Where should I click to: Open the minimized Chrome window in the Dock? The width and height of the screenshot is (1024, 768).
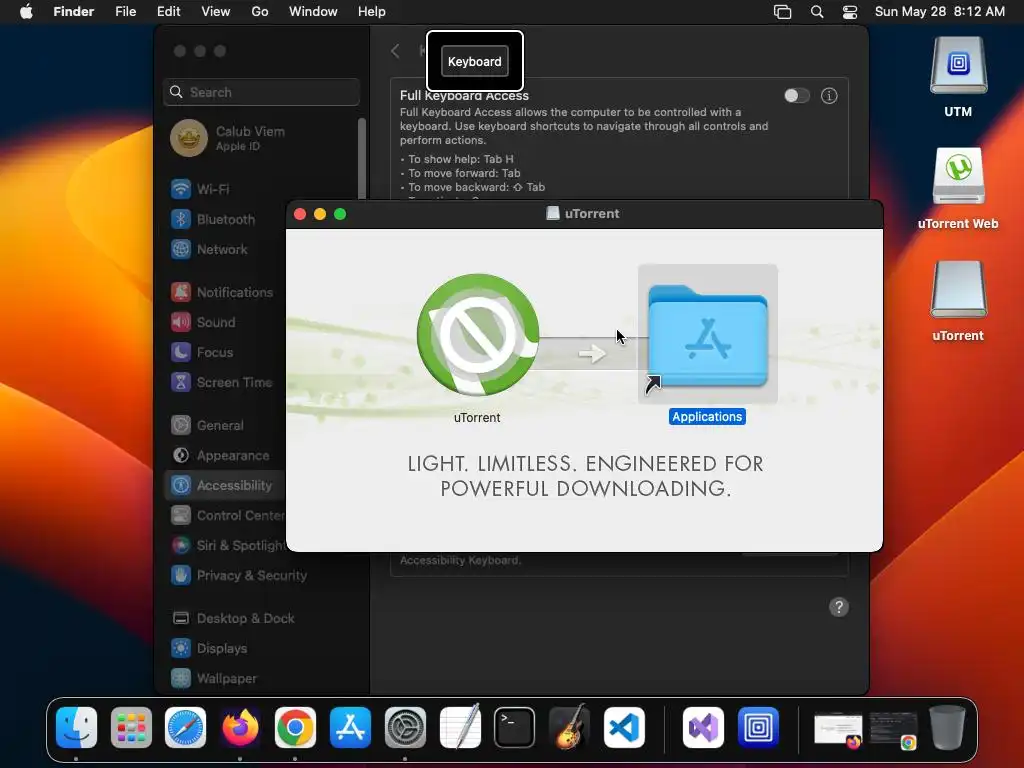pos(893,730)
